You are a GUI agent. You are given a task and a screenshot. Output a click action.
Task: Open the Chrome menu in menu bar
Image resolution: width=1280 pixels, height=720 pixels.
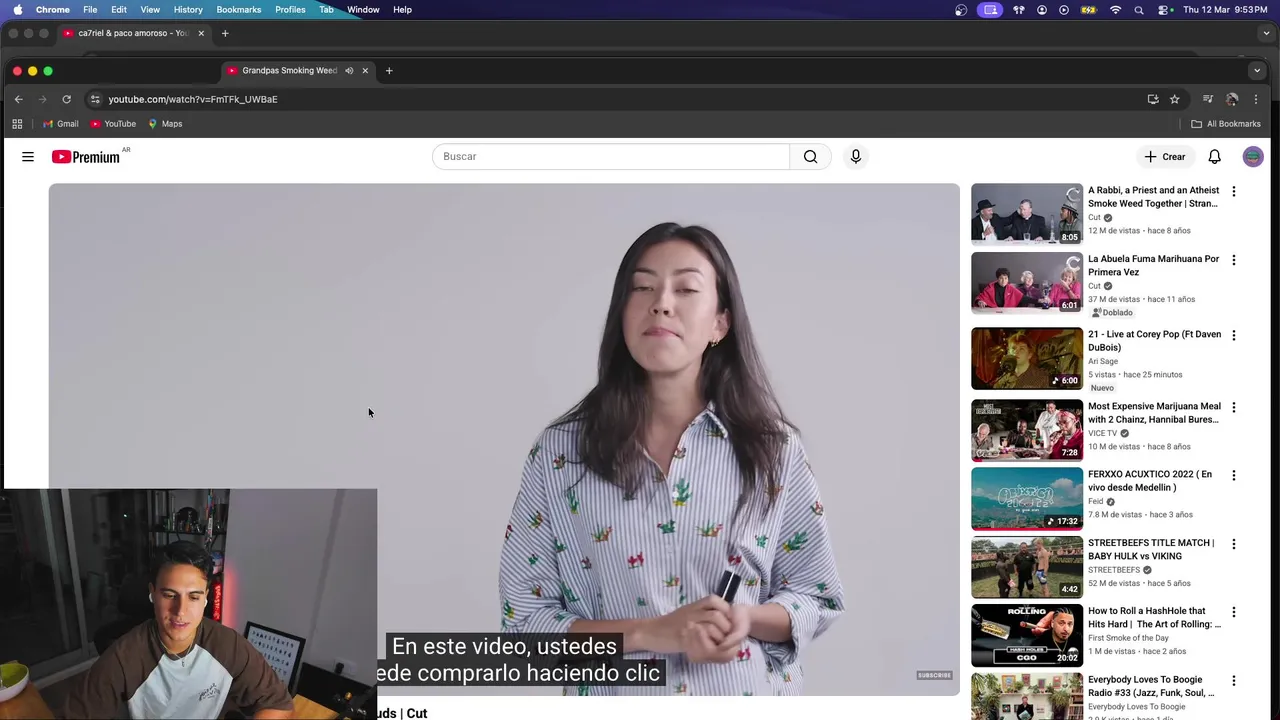click(53, 10)
